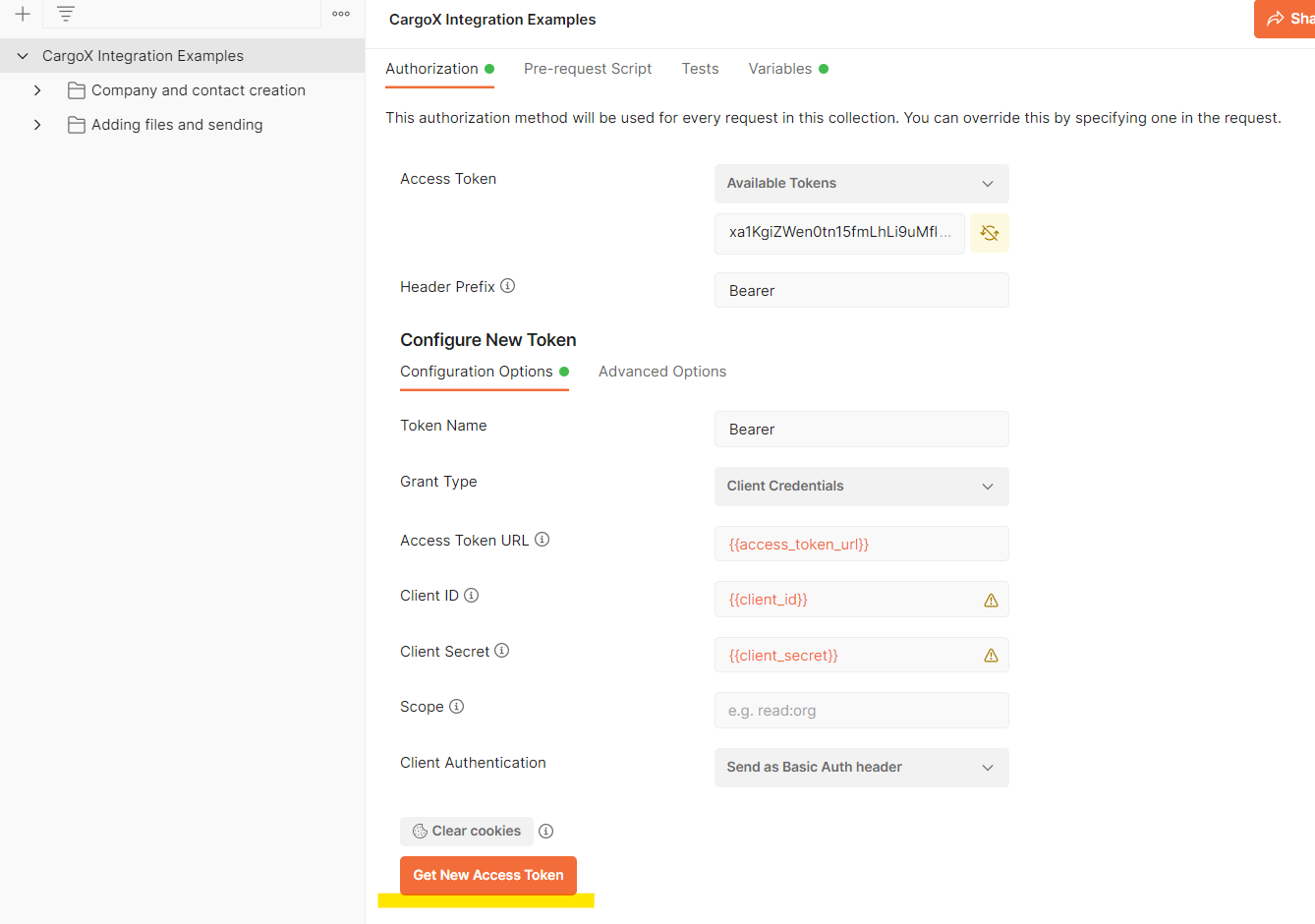Show info icon next to Scope
The width and height of the screenshot is (1315, 924).
(457, 706)
